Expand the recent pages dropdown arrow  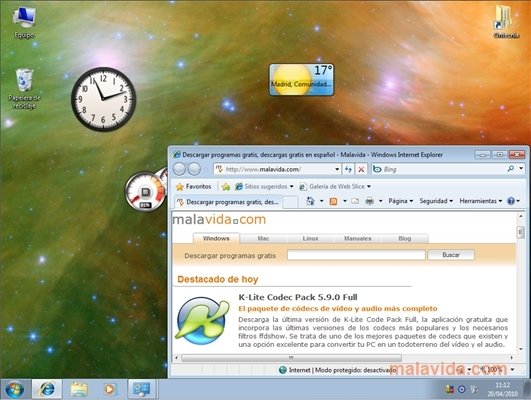(x=205, y=169)
